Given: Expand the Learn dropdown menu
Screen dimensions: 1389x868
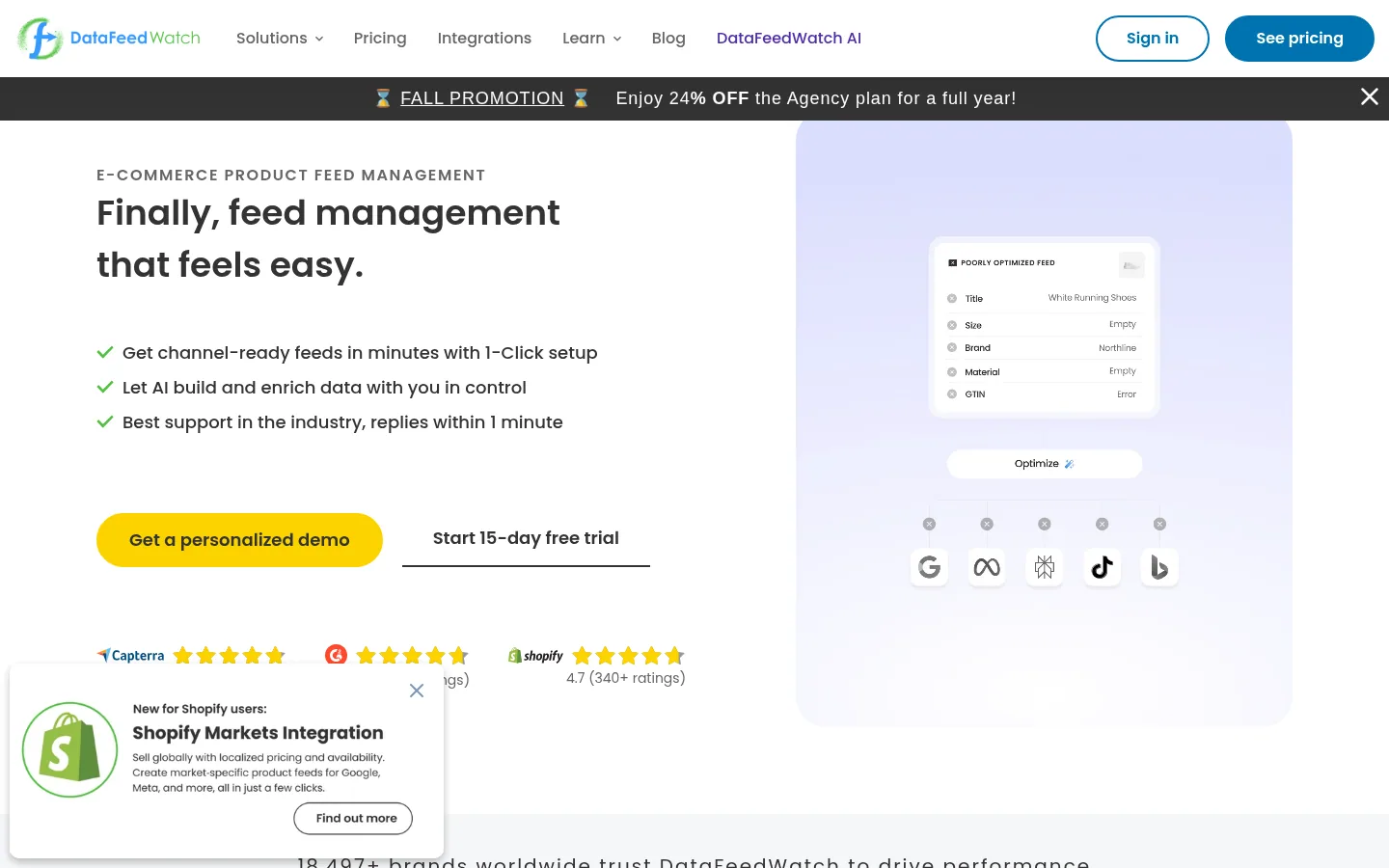Looking at the screenshot, I should (x=592, y=39).
